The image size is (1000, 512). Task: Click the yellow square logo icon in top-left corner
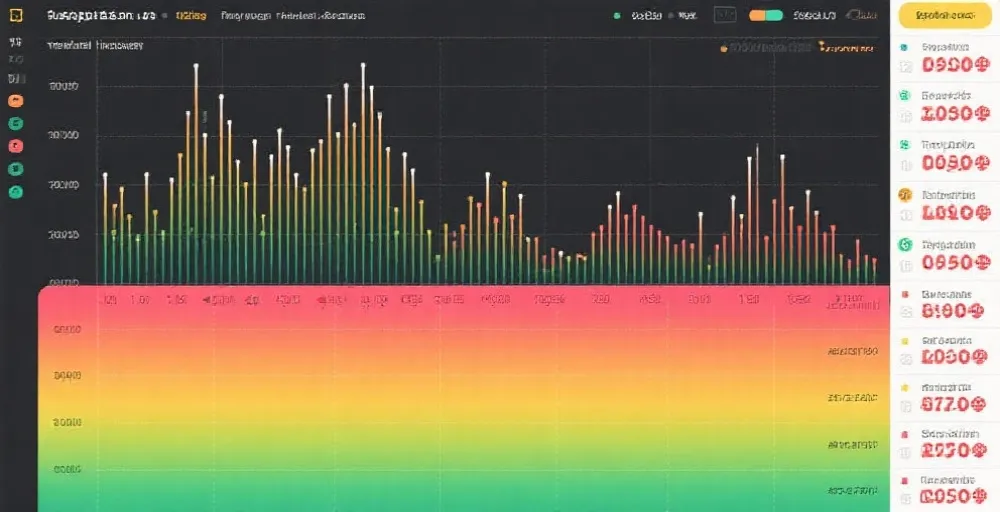click(x=15, y=16)
